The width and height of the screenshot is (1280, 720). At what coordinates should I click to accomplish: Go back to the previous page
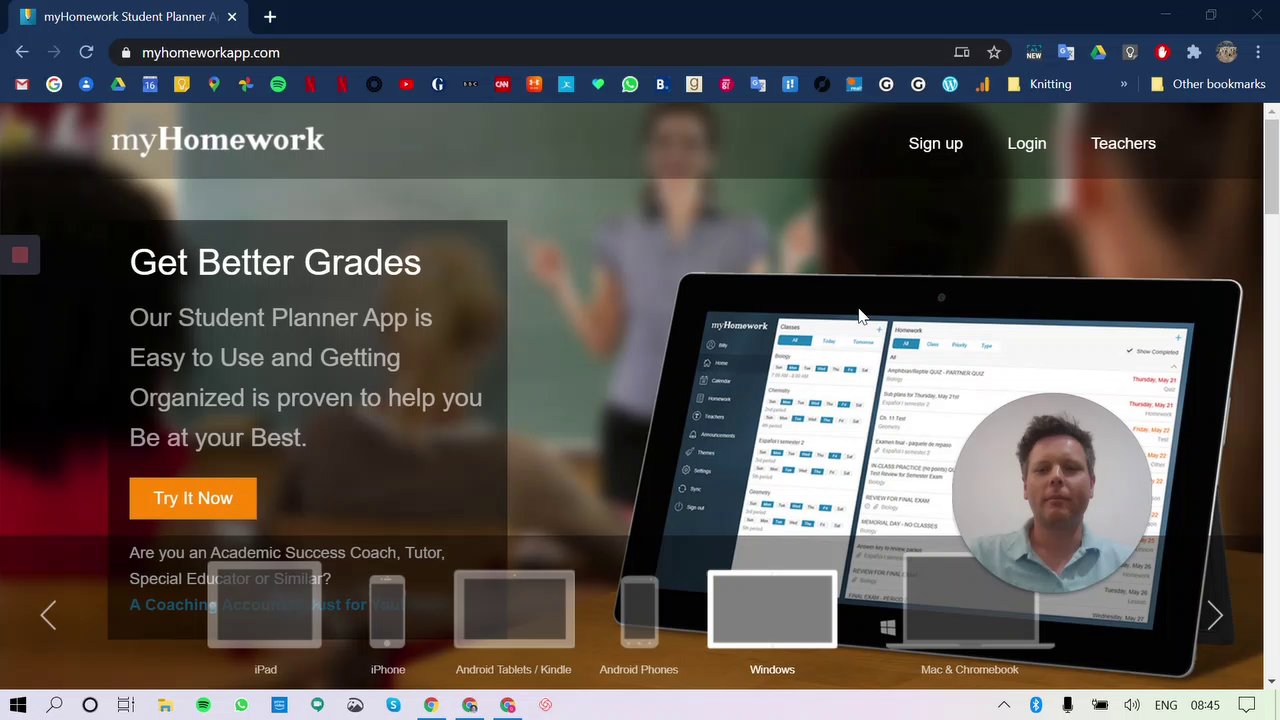[22, 52]
